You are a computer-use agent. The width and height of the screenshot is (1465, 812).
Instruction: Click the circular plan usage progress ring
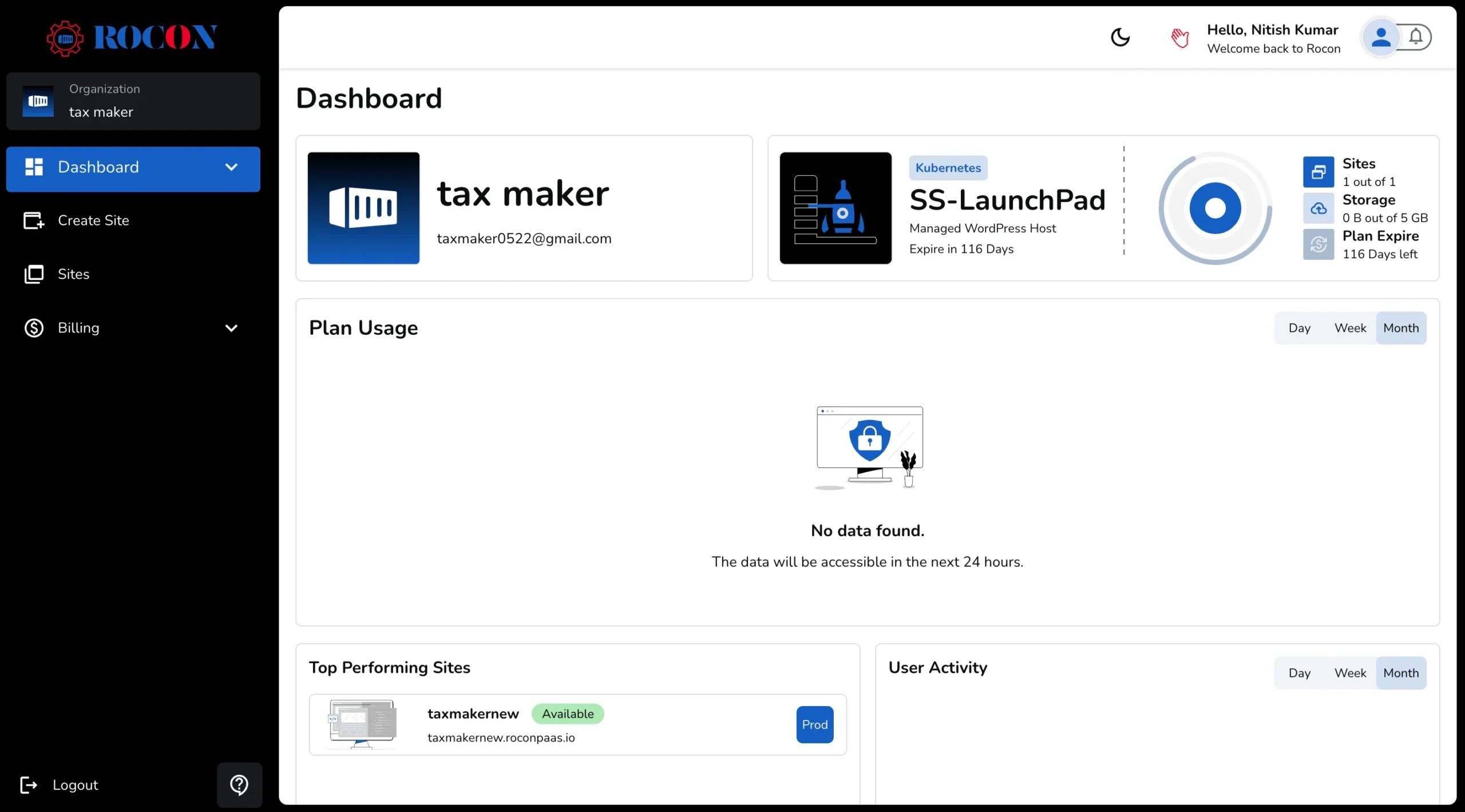point(1215,208)
